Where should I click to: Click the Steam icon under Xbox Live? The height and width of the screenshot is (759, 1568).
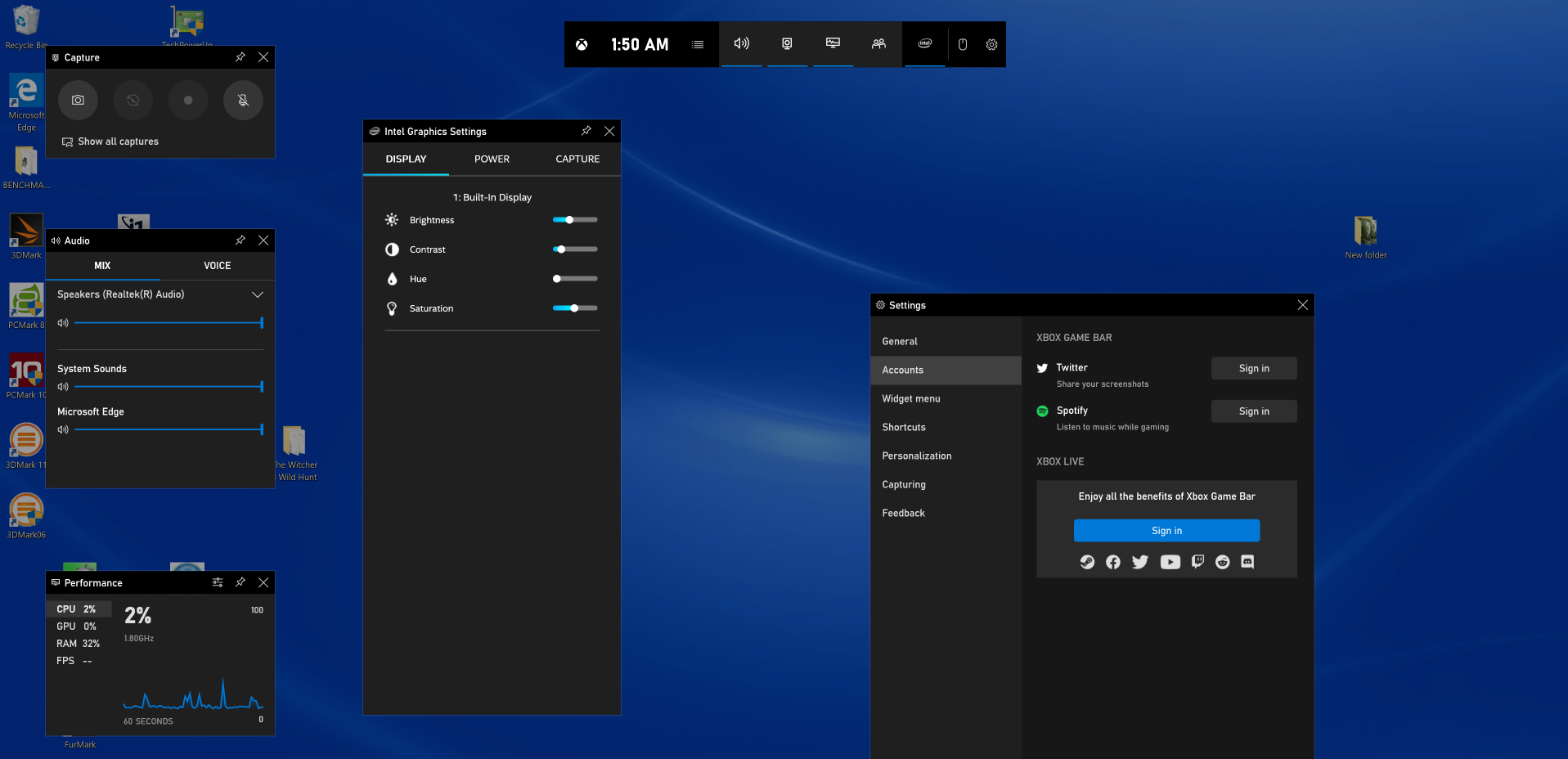point(1087,562)
